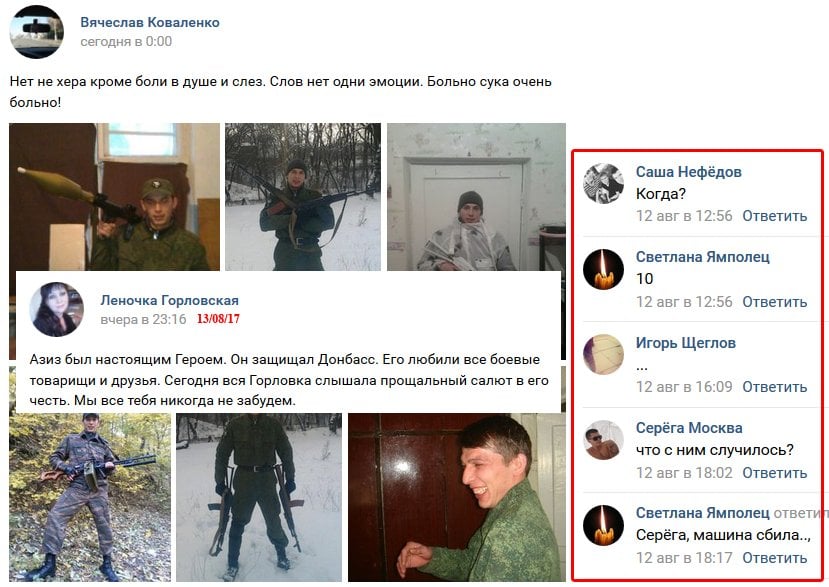Viewport: 829px width, 587px height.
Task: Click the candle avatar beside comment "10"
Action: pos(603,269)
